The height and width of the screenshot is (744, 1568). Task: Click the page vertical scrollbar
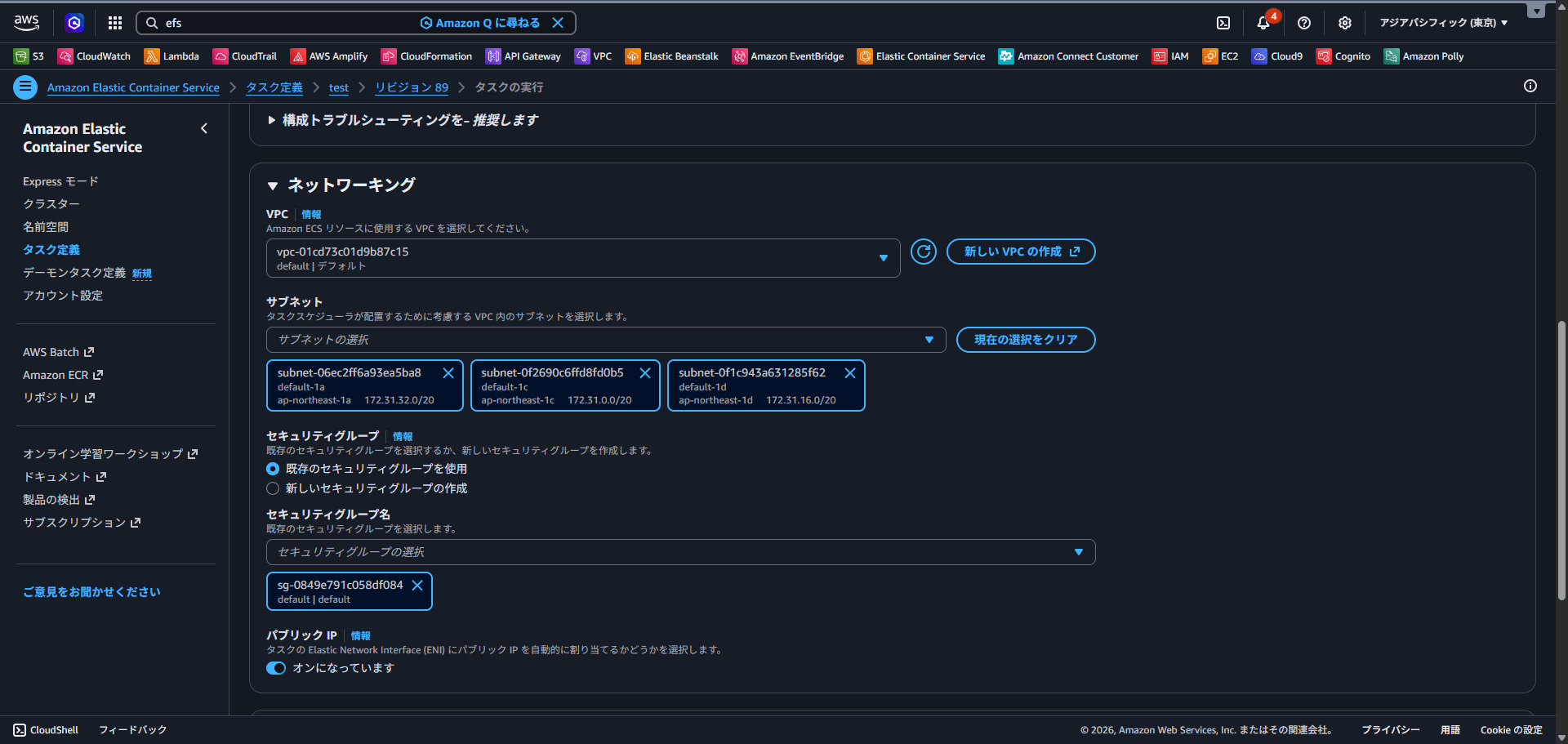[1561, 461]
